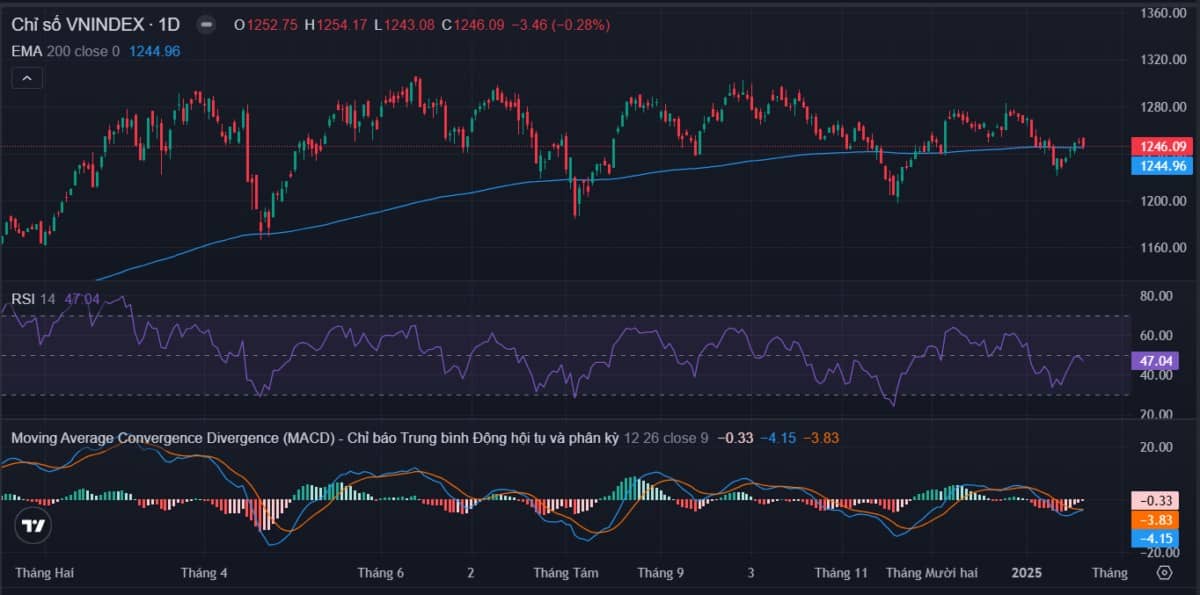This screenshot has width=1200, height=595.
Task: Click the Tháng Tám time axis label
Action: [566, 573]
